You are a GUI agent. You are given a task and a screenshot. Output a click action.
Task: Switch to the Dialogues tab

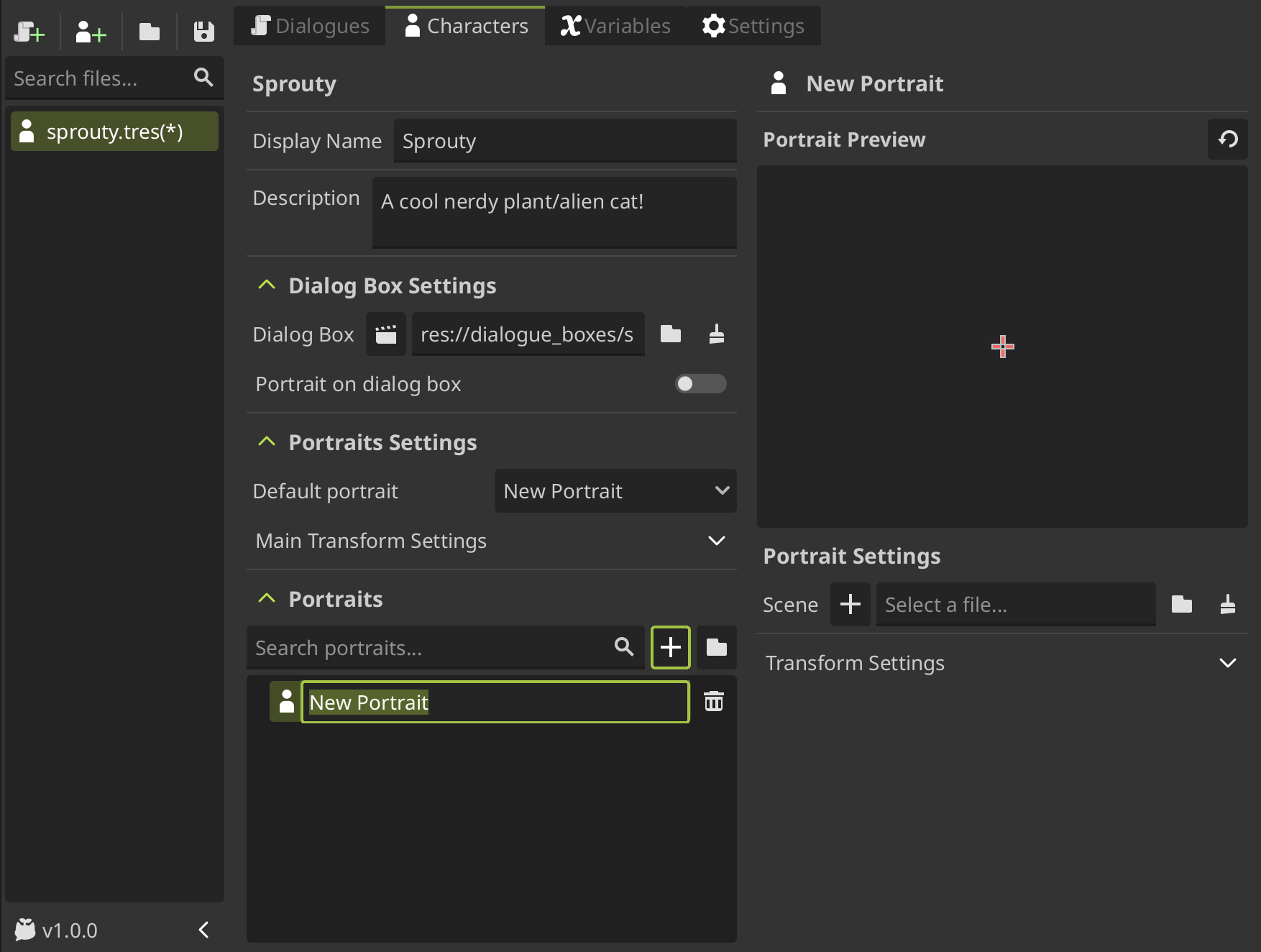pyautogui.click(x=310, y=26)
